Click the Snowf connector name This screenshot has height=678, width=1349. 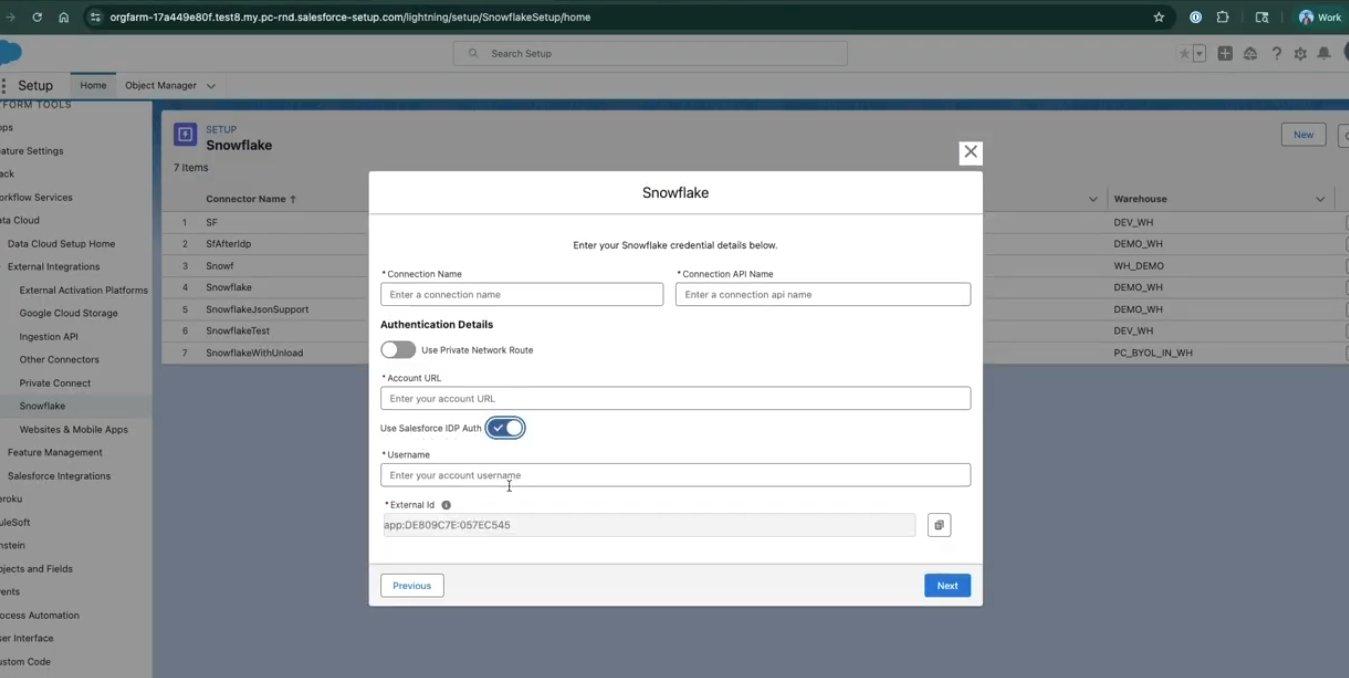coord(220,266)
